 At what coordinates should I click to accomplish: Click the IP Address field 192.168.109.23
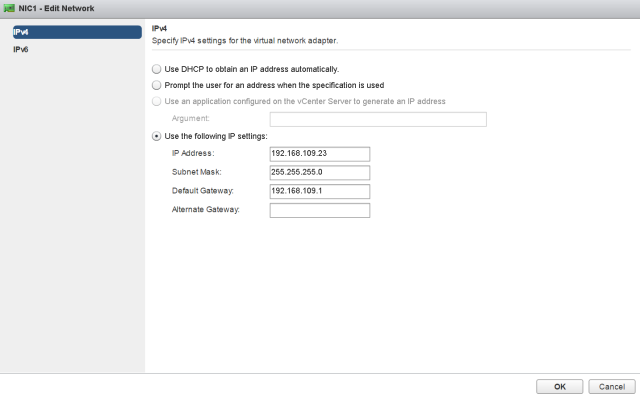pyautogui.click(x=320, y=154)
